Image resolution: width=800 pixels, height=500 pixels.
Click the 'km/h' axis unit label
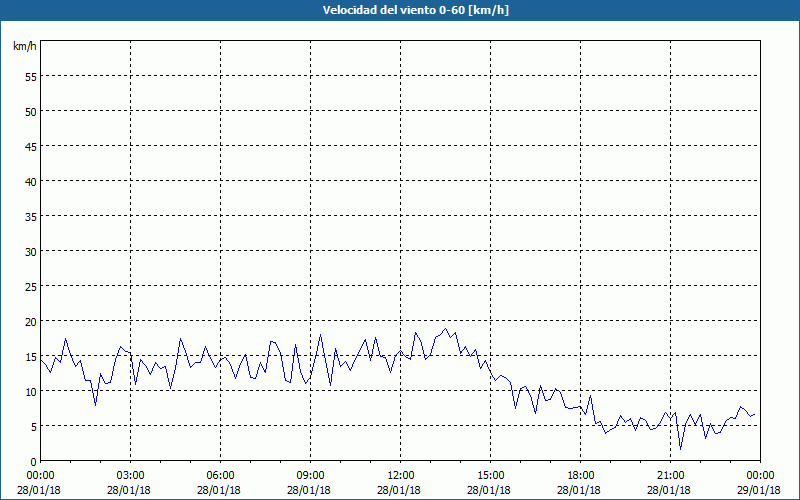24,46
